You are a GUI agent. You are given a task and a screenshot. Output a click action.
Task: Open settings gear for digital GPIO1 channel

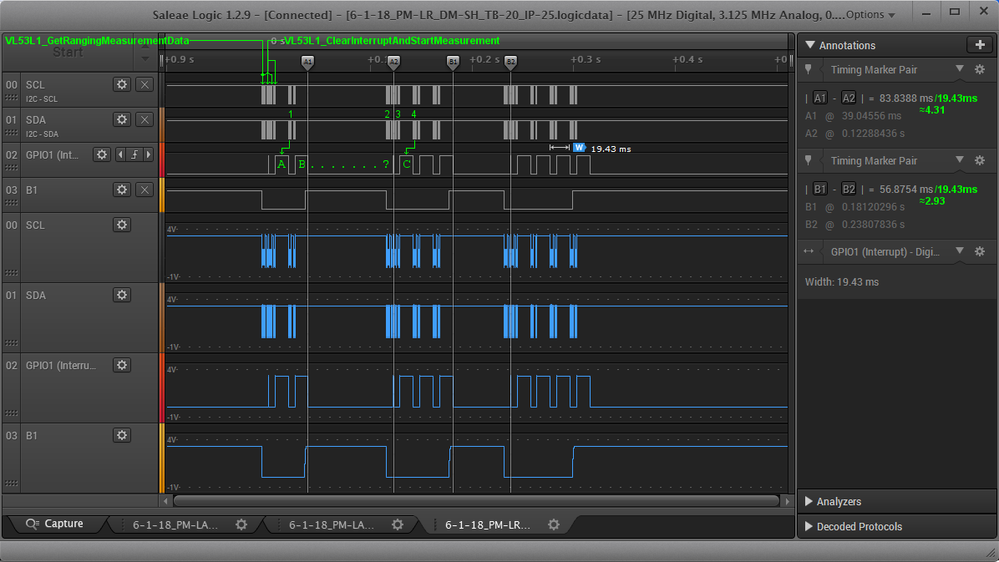(102, 155)
